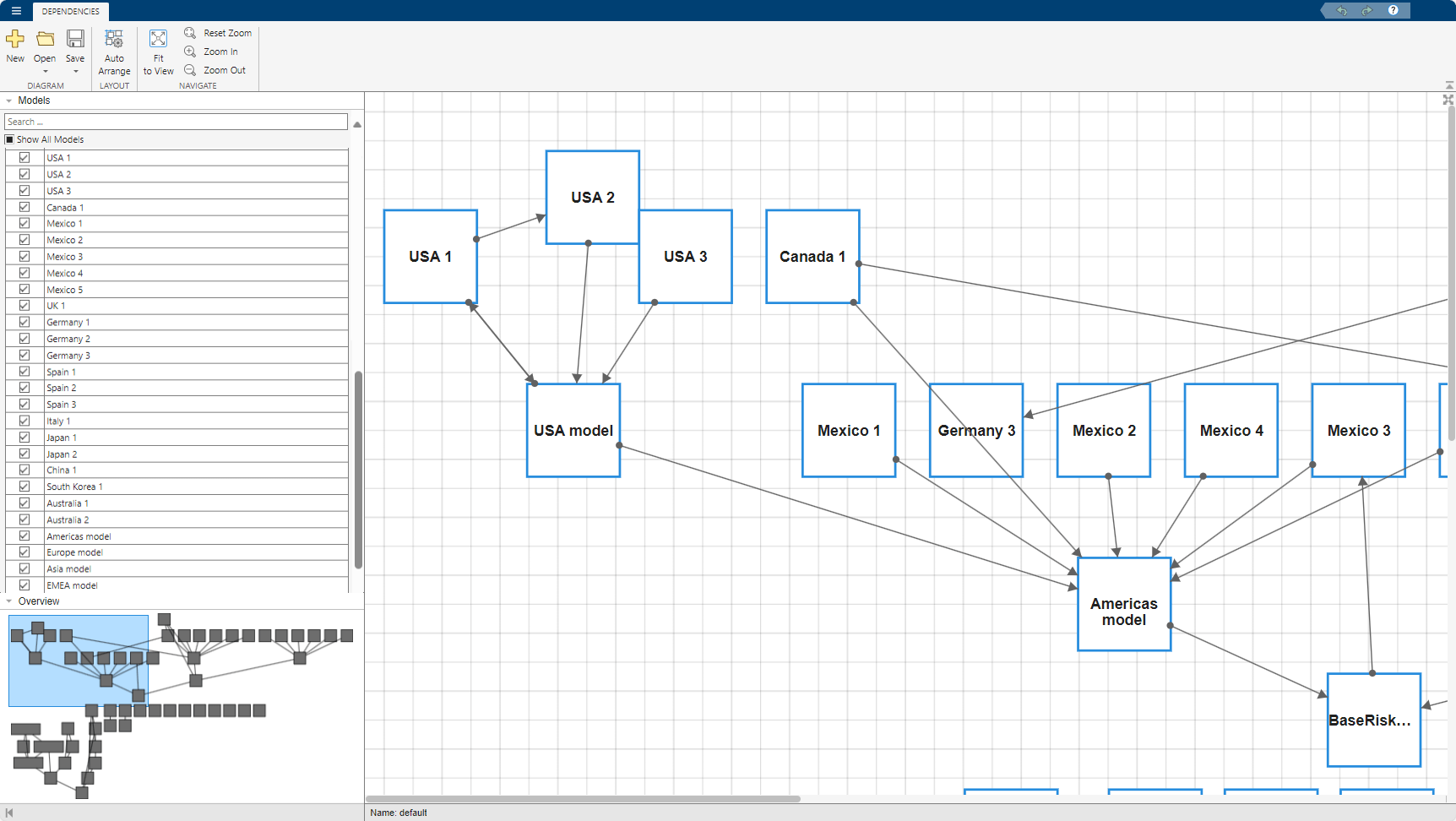Select the Dependencies tab
This screenshot has width=1456, height=821.
point(70,11)
